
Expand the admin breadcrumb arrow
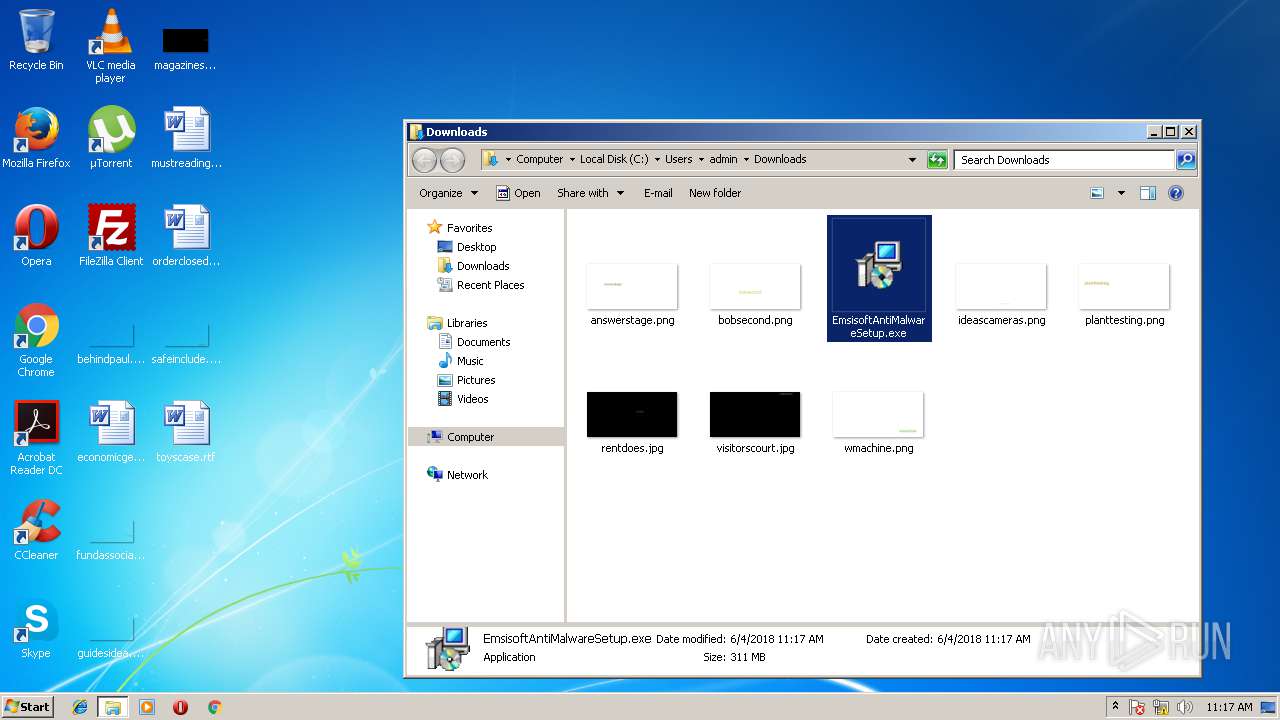click(746, 159)
